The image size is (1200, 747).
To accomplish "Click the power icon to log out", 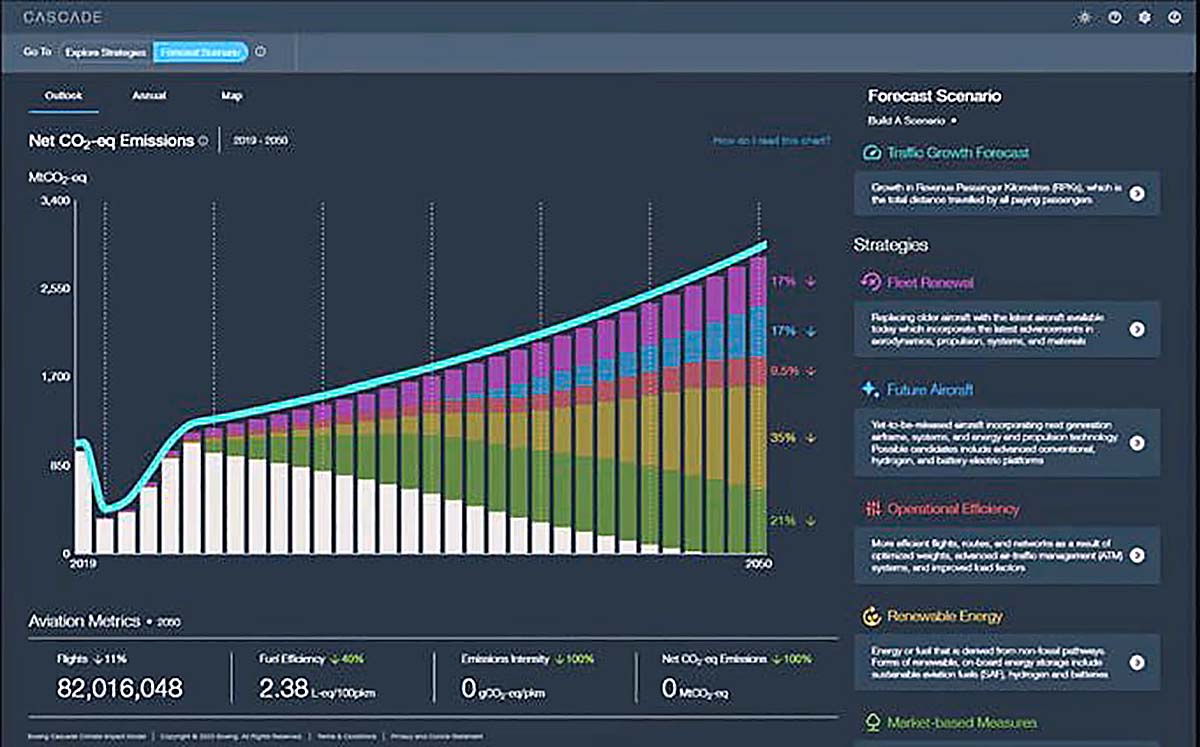I will pos(1174,18).
